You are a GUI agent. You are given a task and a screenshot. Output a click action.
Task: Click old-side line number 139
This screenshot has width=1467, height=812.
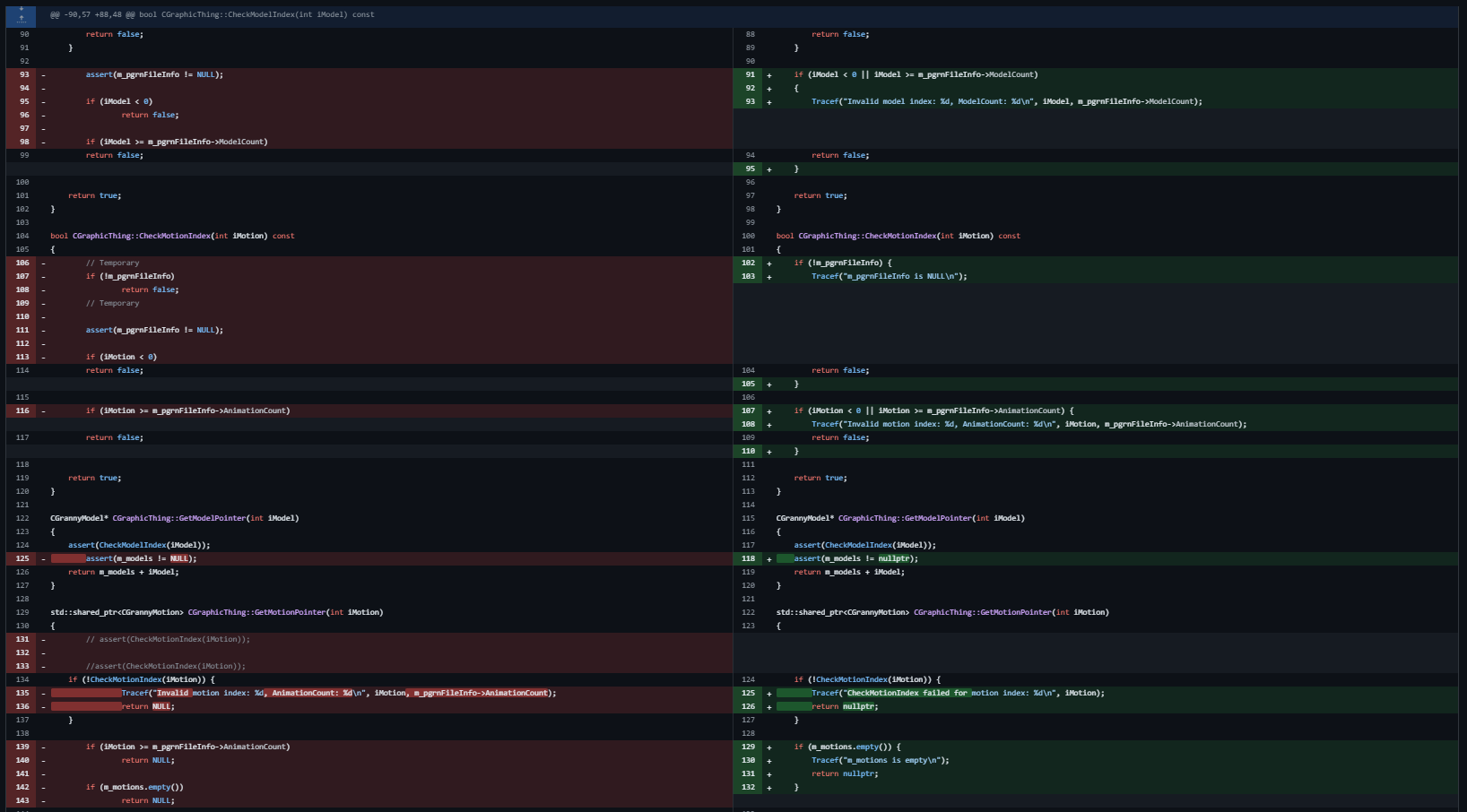[22, 747]
